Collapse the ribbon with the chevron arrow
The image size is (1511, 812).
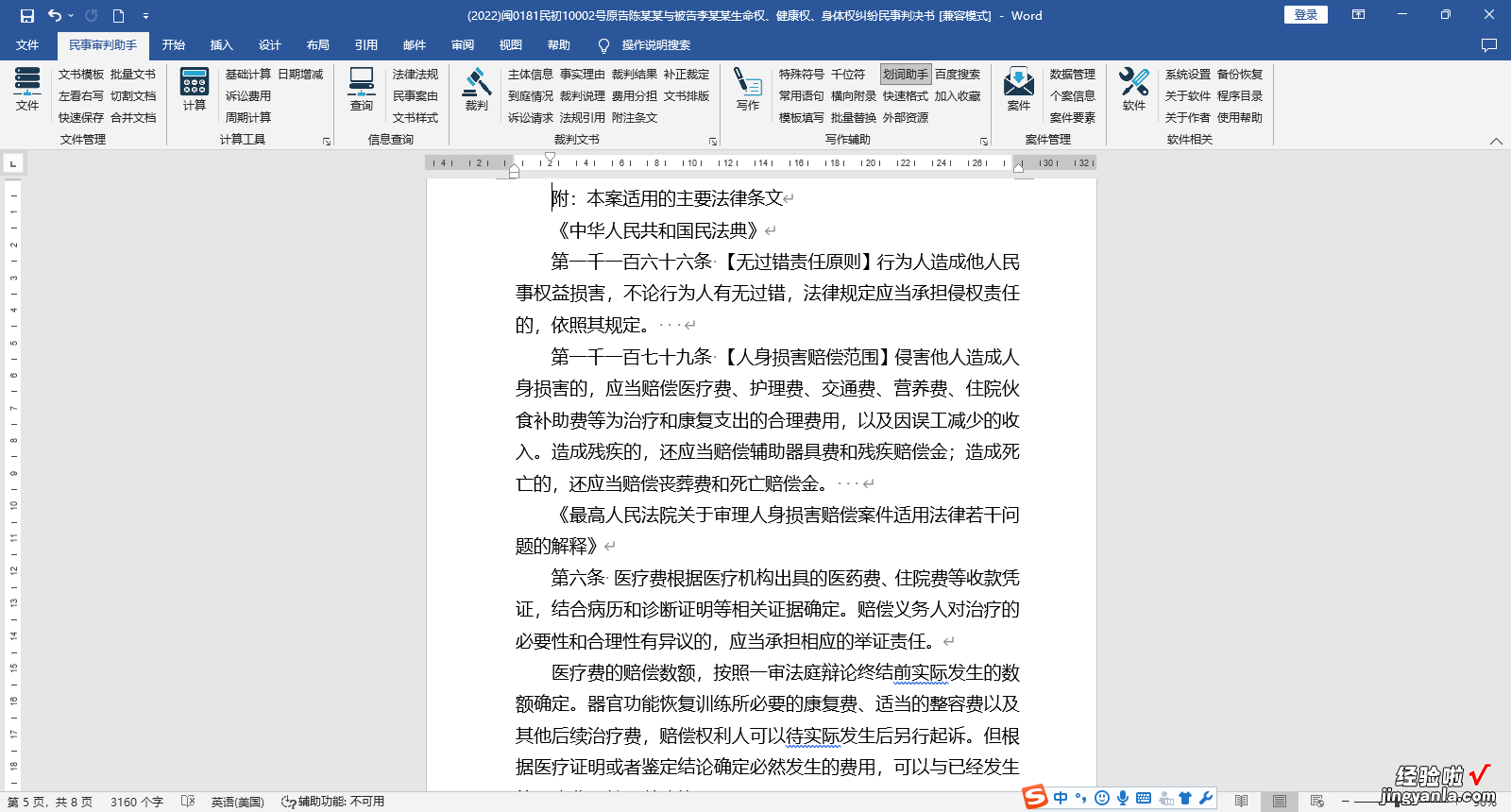1496,141
